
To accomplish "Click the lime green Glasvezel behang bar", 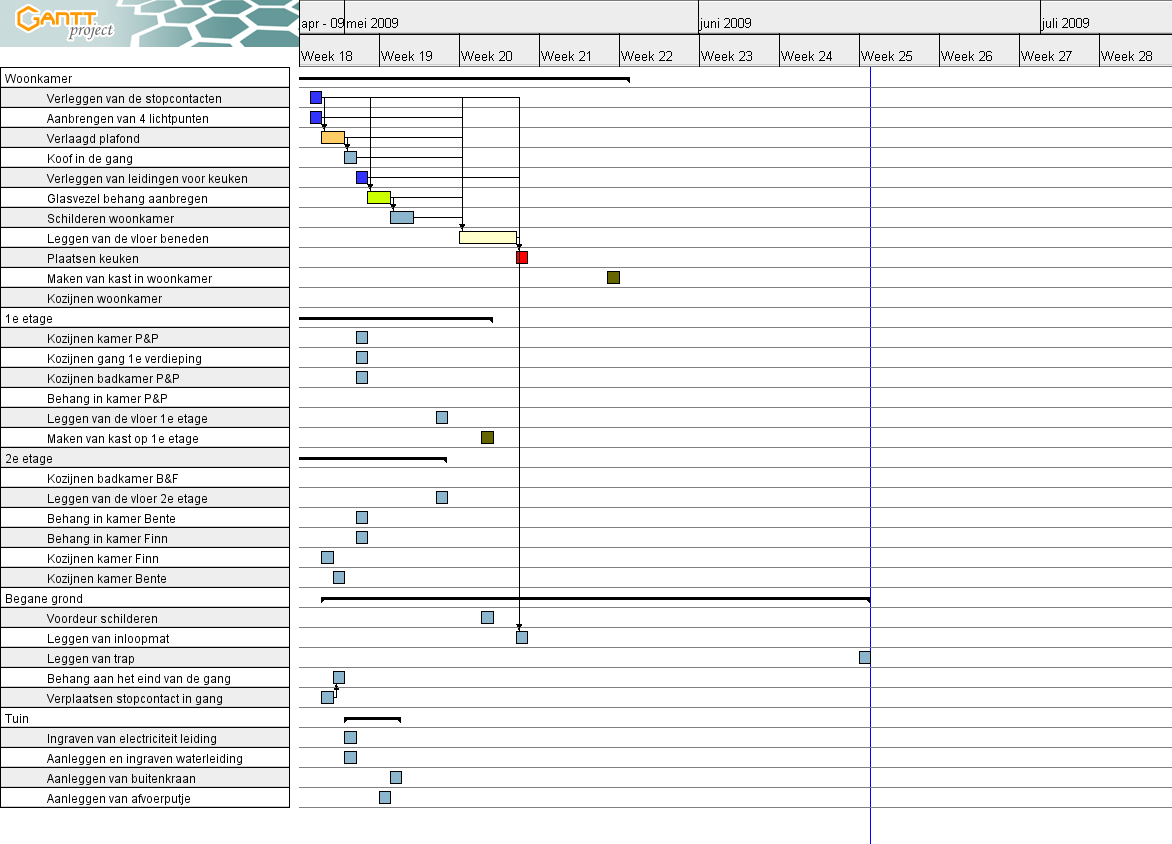I will pos(378,198).
